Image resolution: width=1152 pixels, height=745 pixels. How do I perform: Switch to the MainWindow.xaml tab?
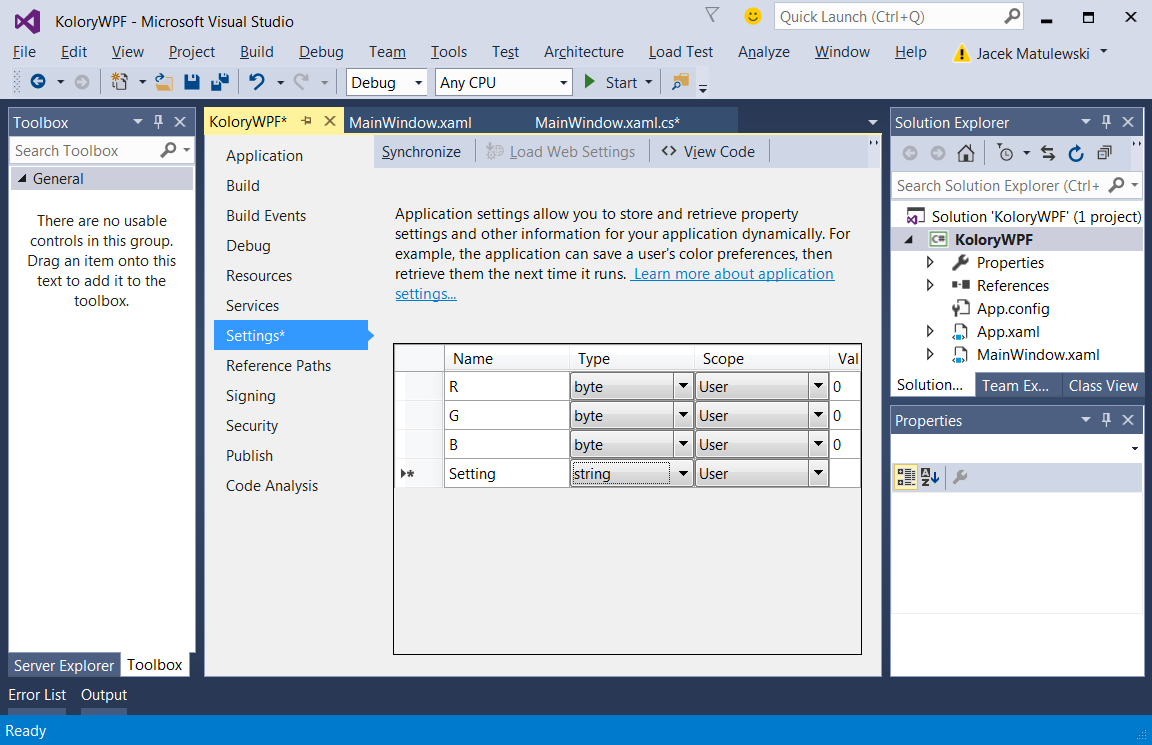(x=410, y=123)
